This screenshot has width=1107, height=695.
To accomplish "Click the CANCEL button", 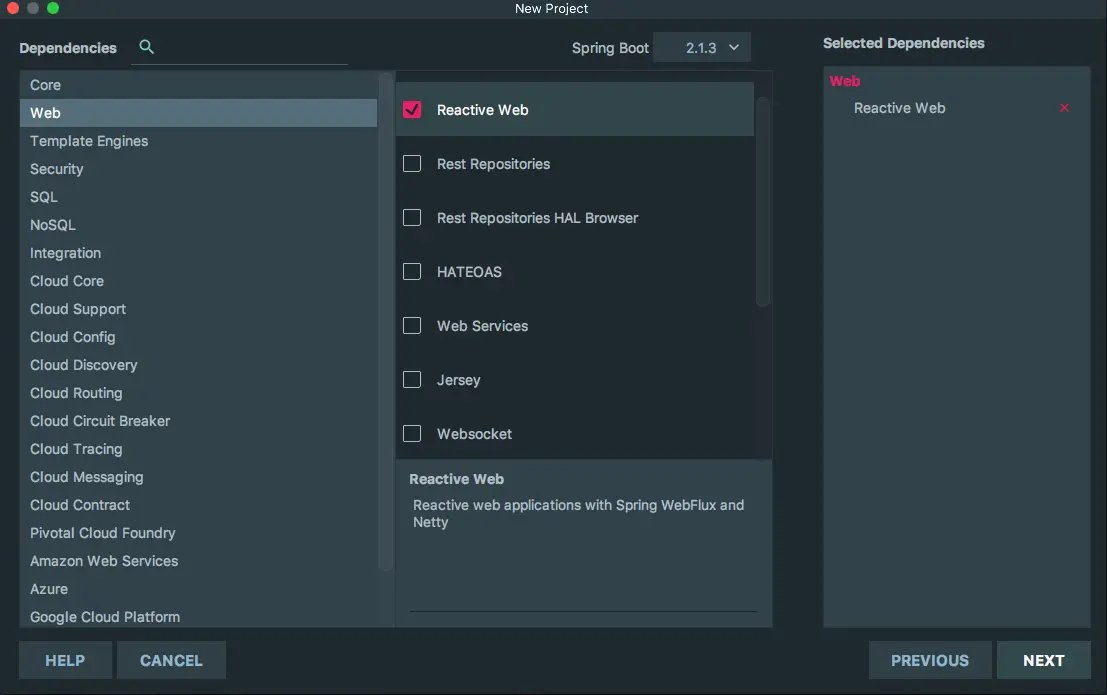I will tap(171, 660).
